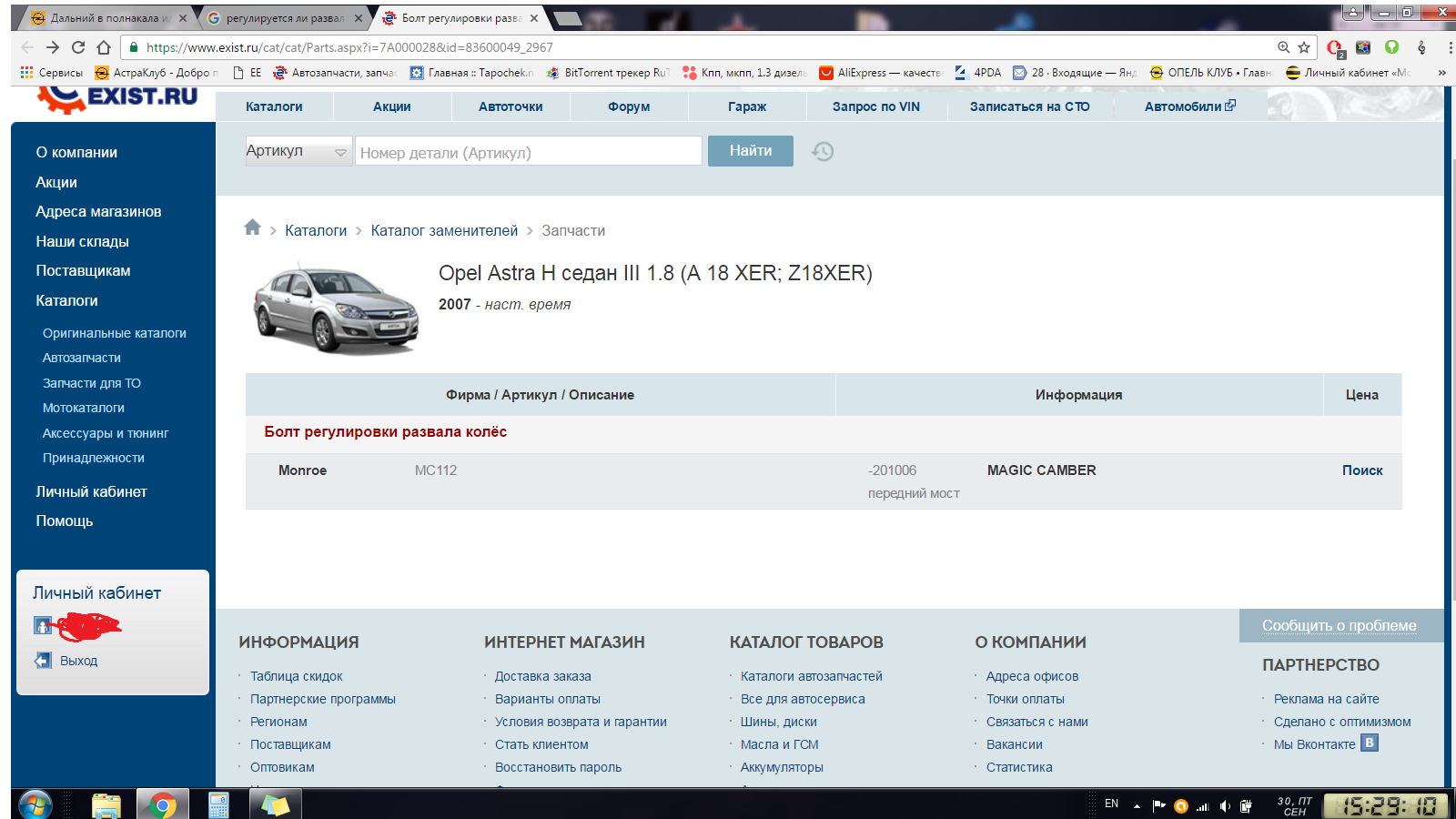Bookmark this page with star icon

tap(1304, 47)
